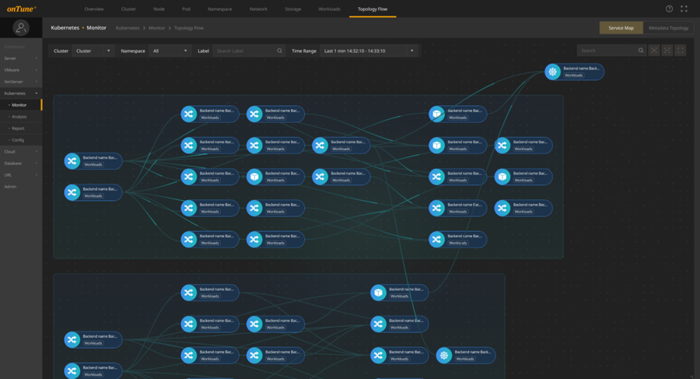Viewport: 700px width, 379px height.
Task: Select Monitor under Kubernetes in sidebar
Action: pyautogui.click(x=21, y=105)
